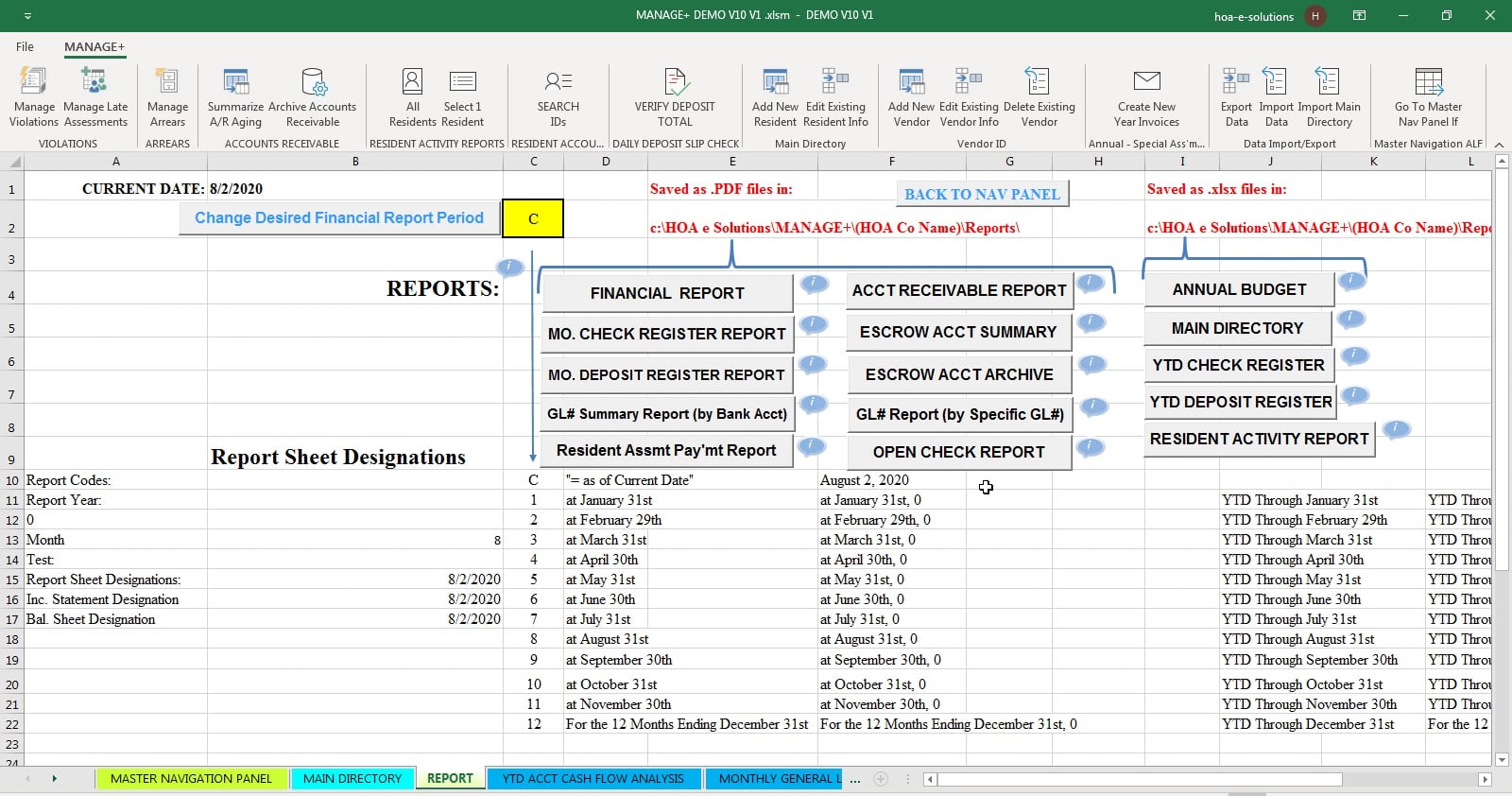Select the Select 1 Resident tool
1512x796 pixels.
pos(462,97)
